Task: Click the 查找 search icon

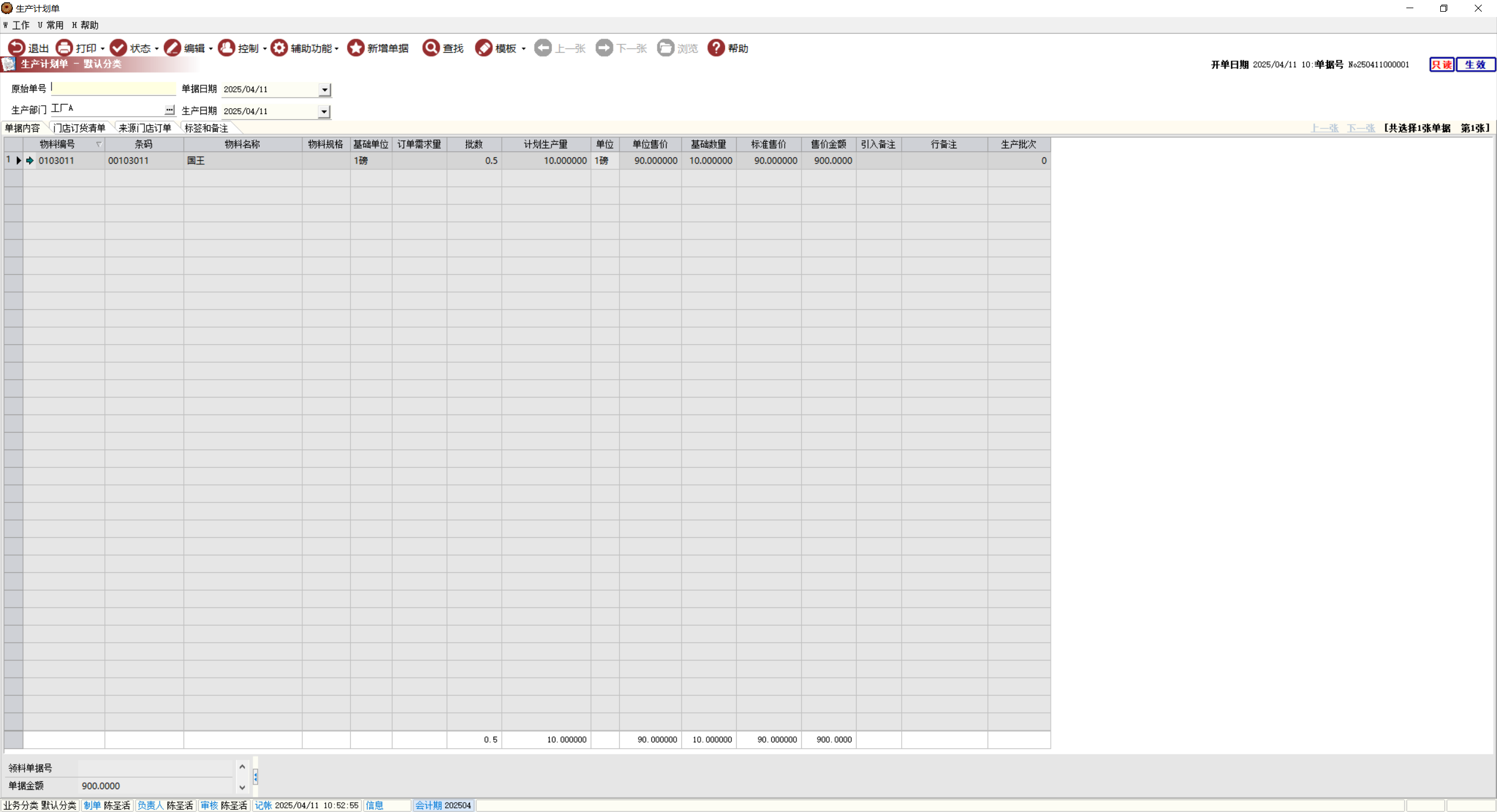Action: [x=431, y=48]
